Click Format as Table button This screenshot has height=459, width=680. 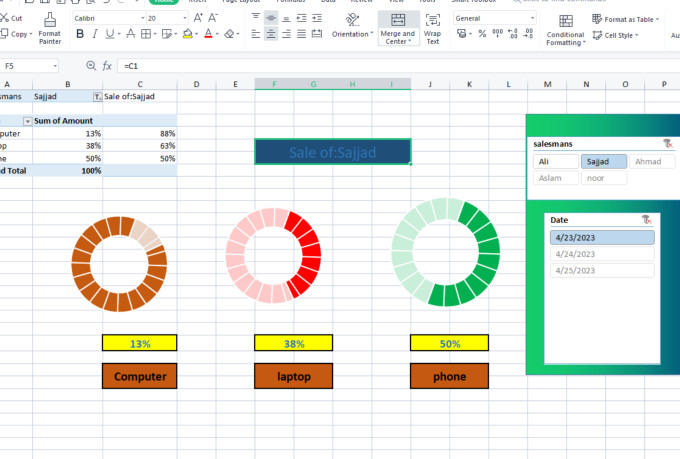(x=630, y=19)
